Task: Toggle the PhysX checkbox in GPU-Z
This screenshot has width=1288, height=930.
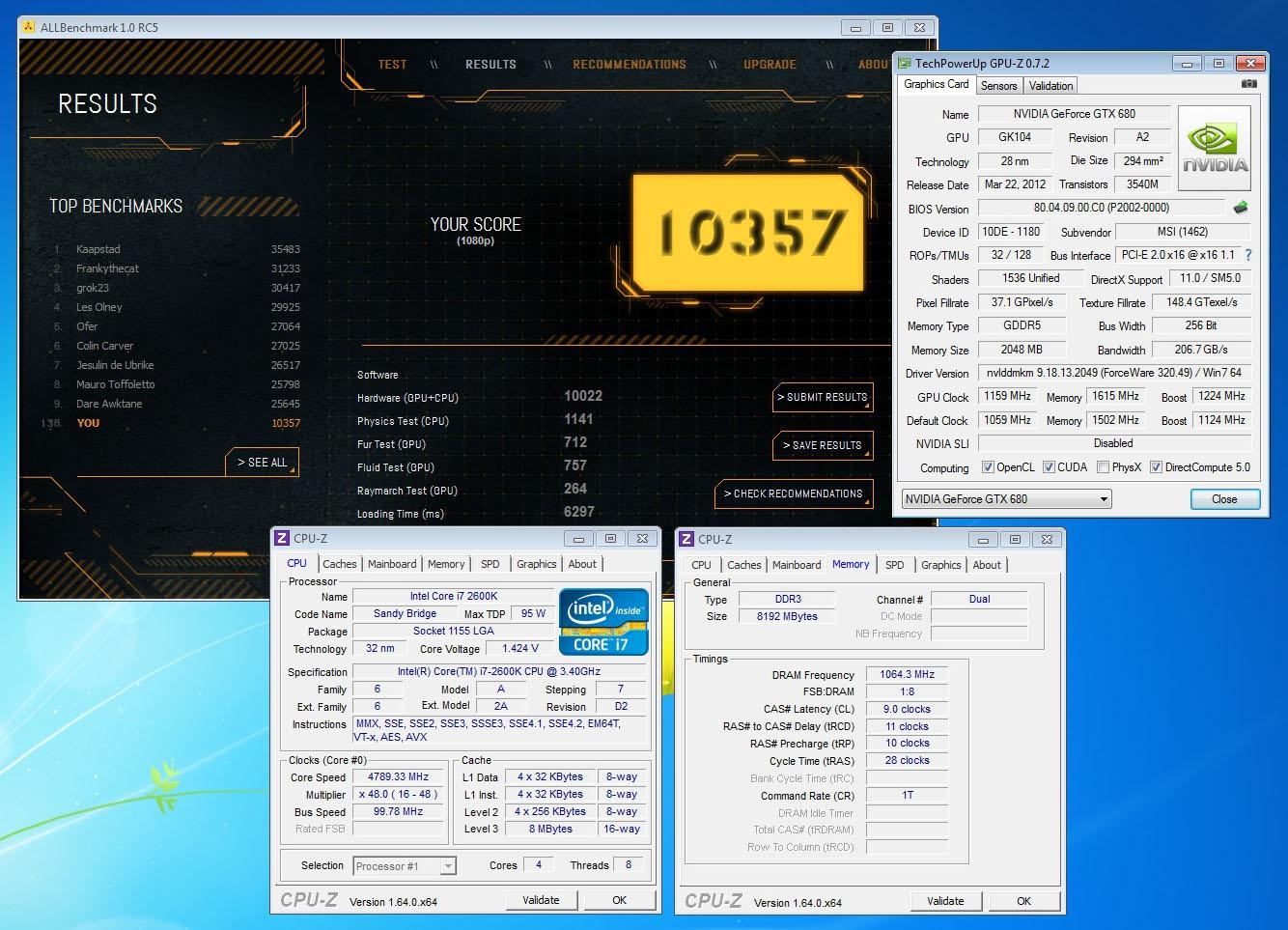Action: click(x=1103, y=467)
